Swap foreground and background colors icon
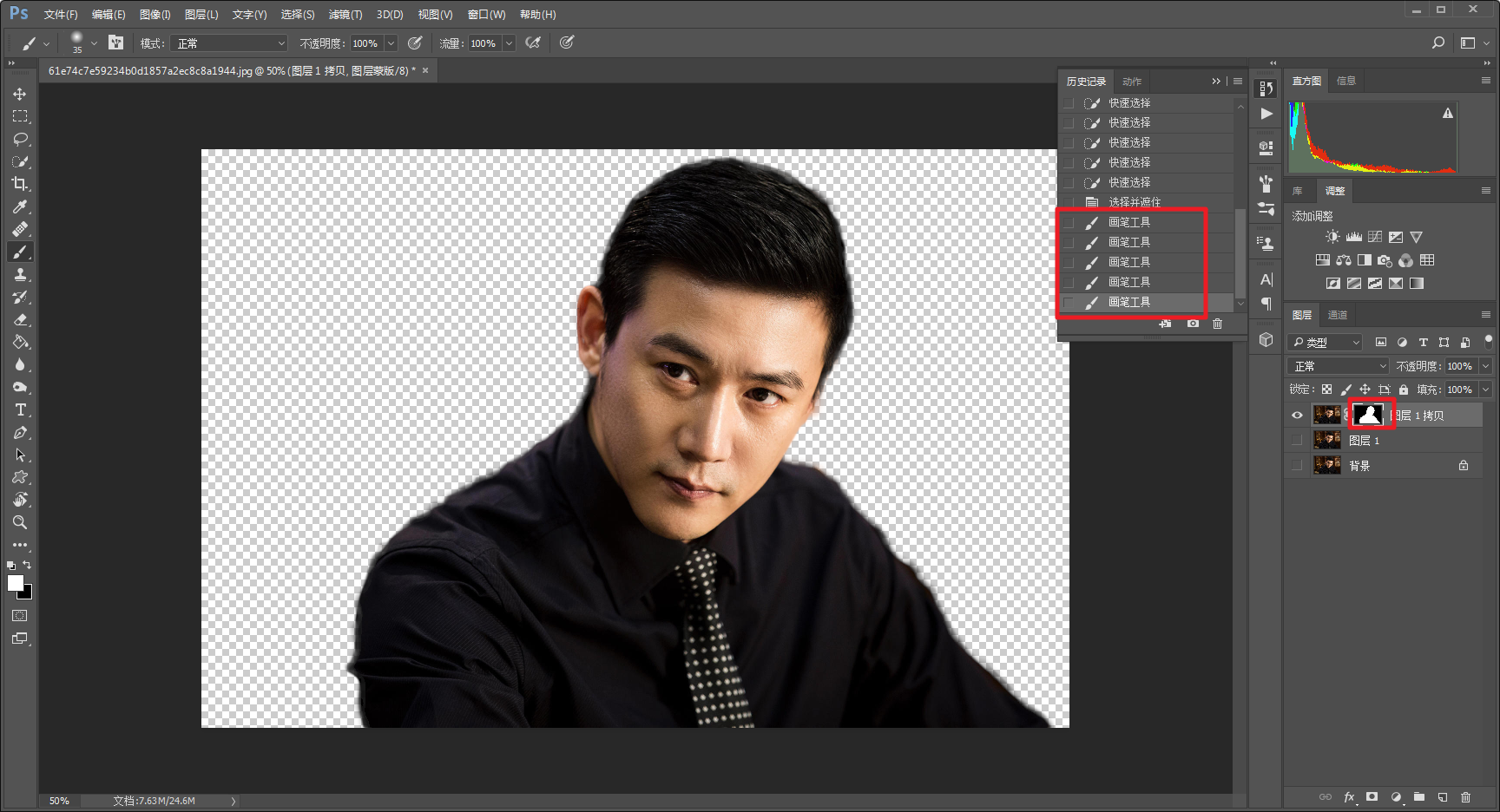Image resolution: width=1500 pixels, height=812 pixels. coord(27,565)
